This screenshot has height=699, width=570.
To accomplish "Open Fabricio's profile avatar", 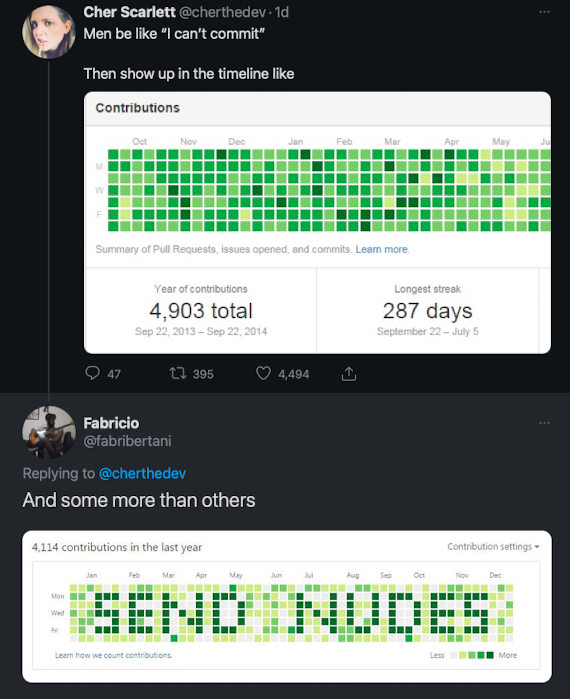I will 49,432.
